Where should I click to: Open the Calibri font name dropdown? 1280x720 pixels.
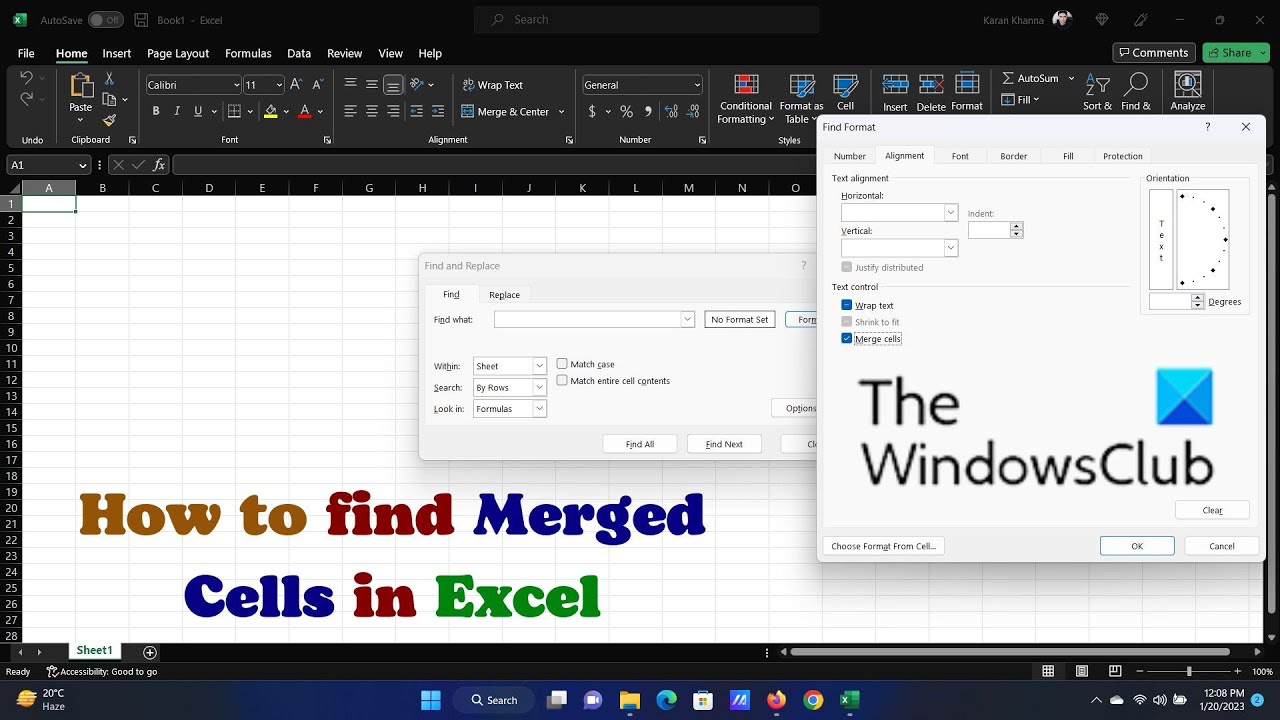pos(236,85)
